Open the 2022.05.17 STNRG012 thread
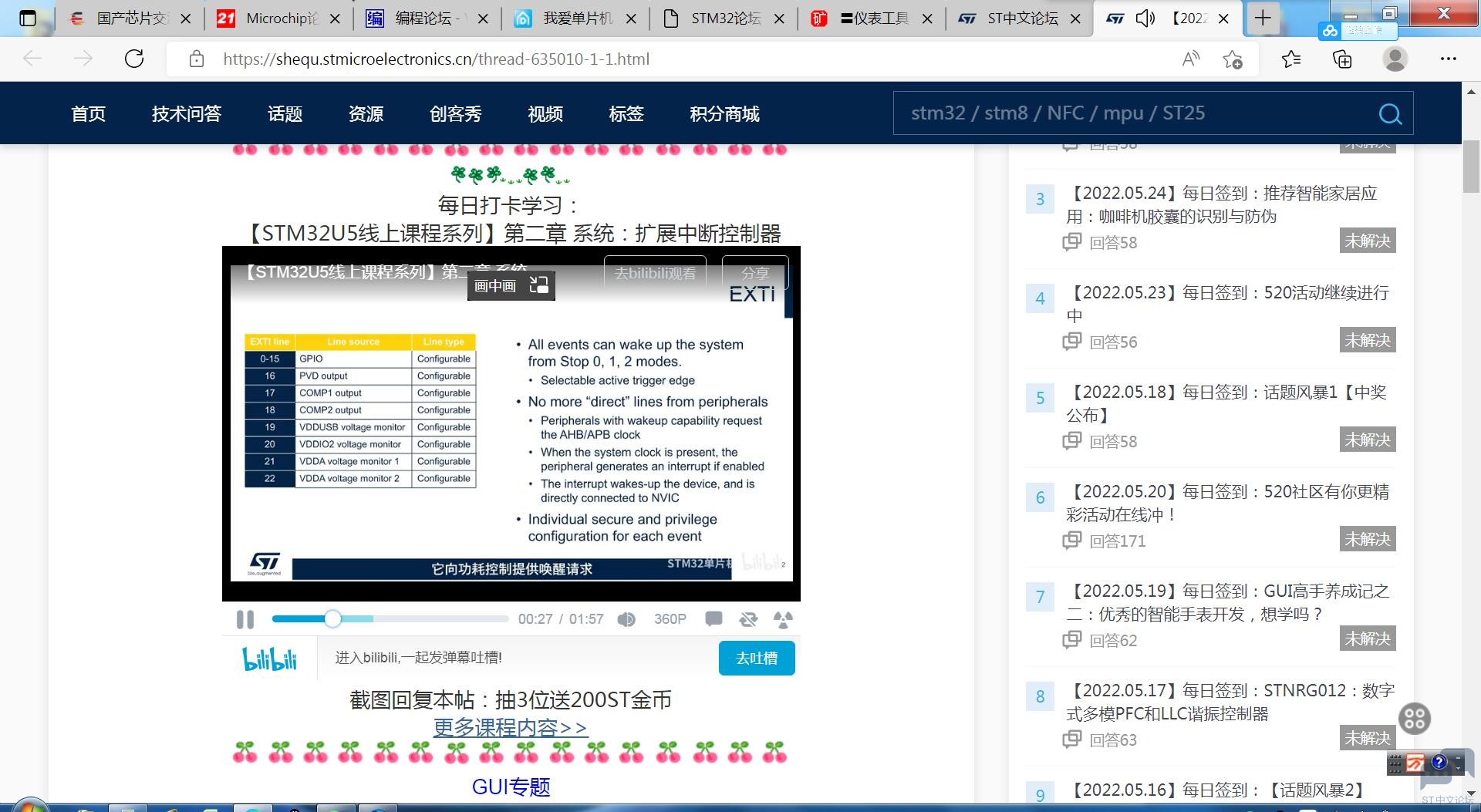This screenshot has width=1481, height=812. [1230, 702]
